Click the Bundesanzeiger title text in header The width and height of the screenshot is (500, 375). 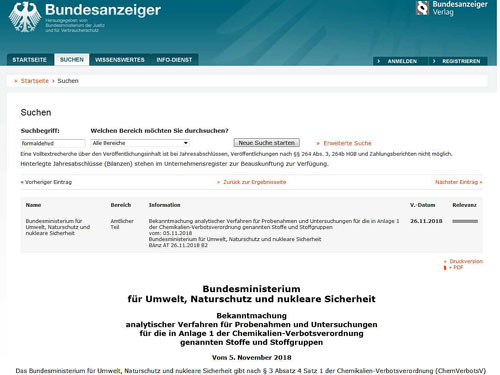pos(103,10)
